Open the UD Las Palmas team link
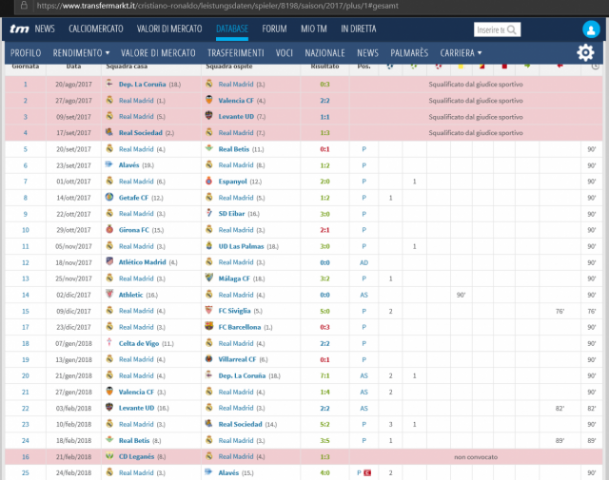Screen dimensions: 609x480 click(241, 246)
